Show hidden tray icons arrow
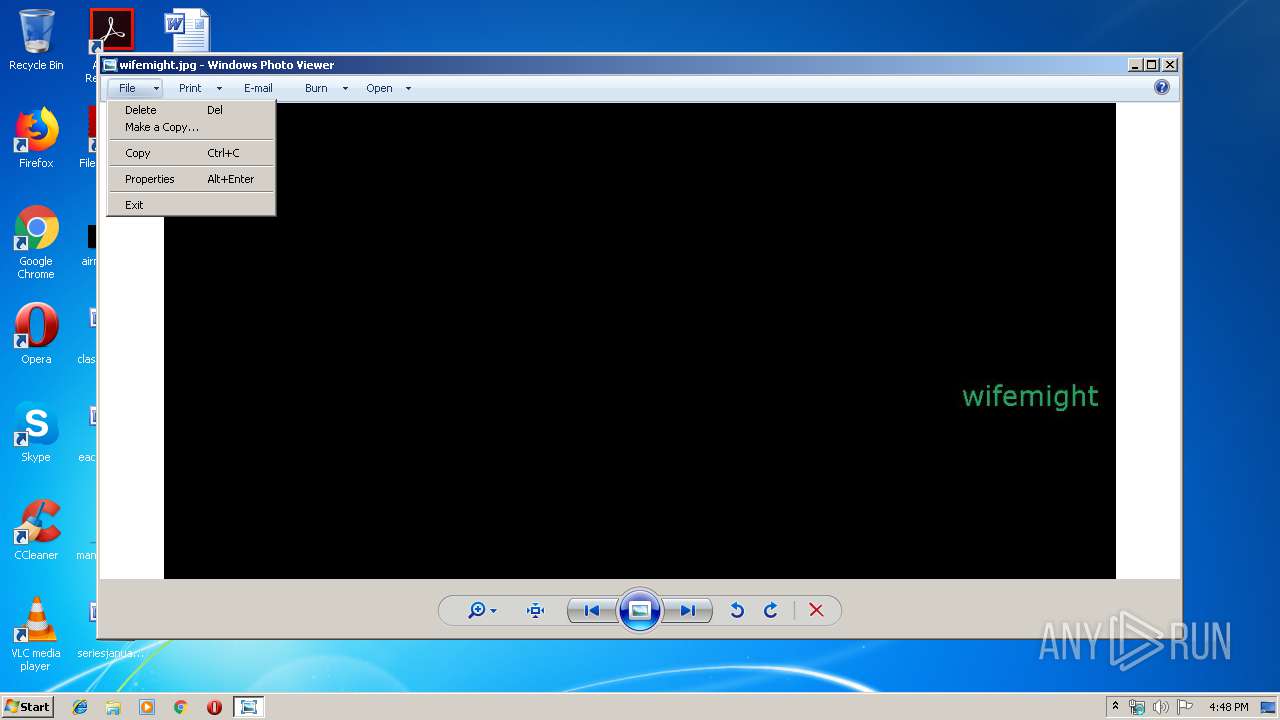Screen dimensions: 1280x720 (1115, 707)
